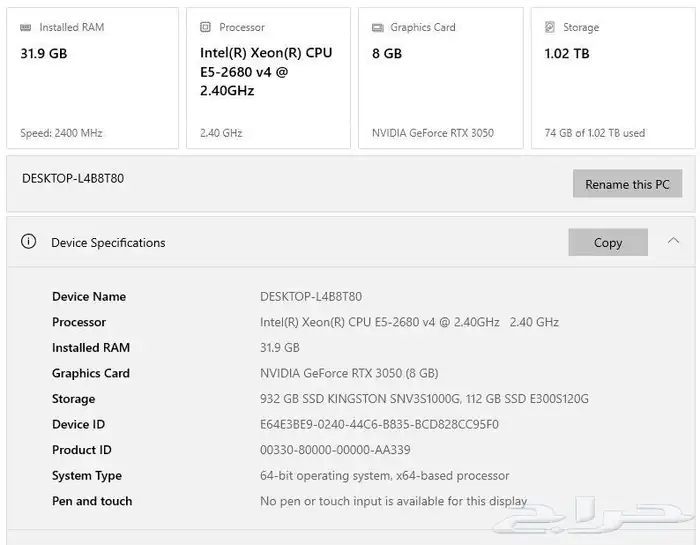This screenshot has height=545, width=700.
Task: Click the DESKTOP-L4B8T80 name beside Rename button
Action: point(73,179)
